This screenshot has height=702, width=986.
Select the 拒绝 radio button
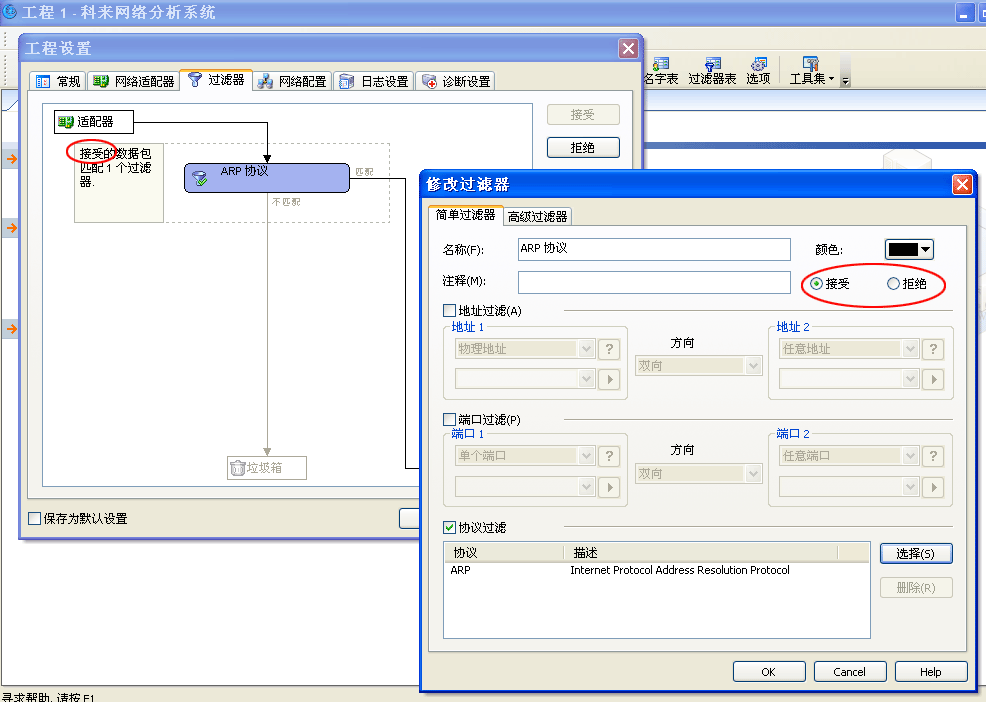click(893, 284)
